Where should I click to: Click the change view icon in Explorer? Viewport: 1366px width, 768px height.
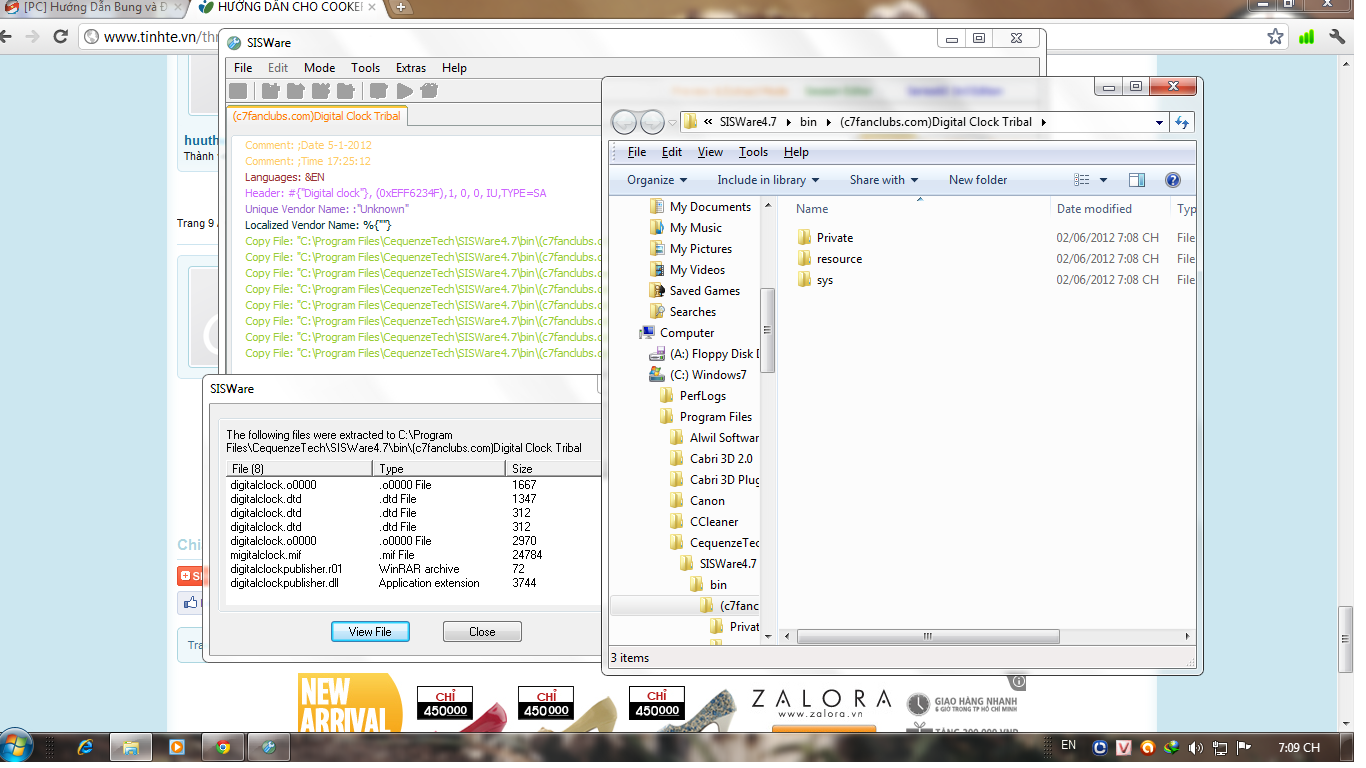[1081, 180]
